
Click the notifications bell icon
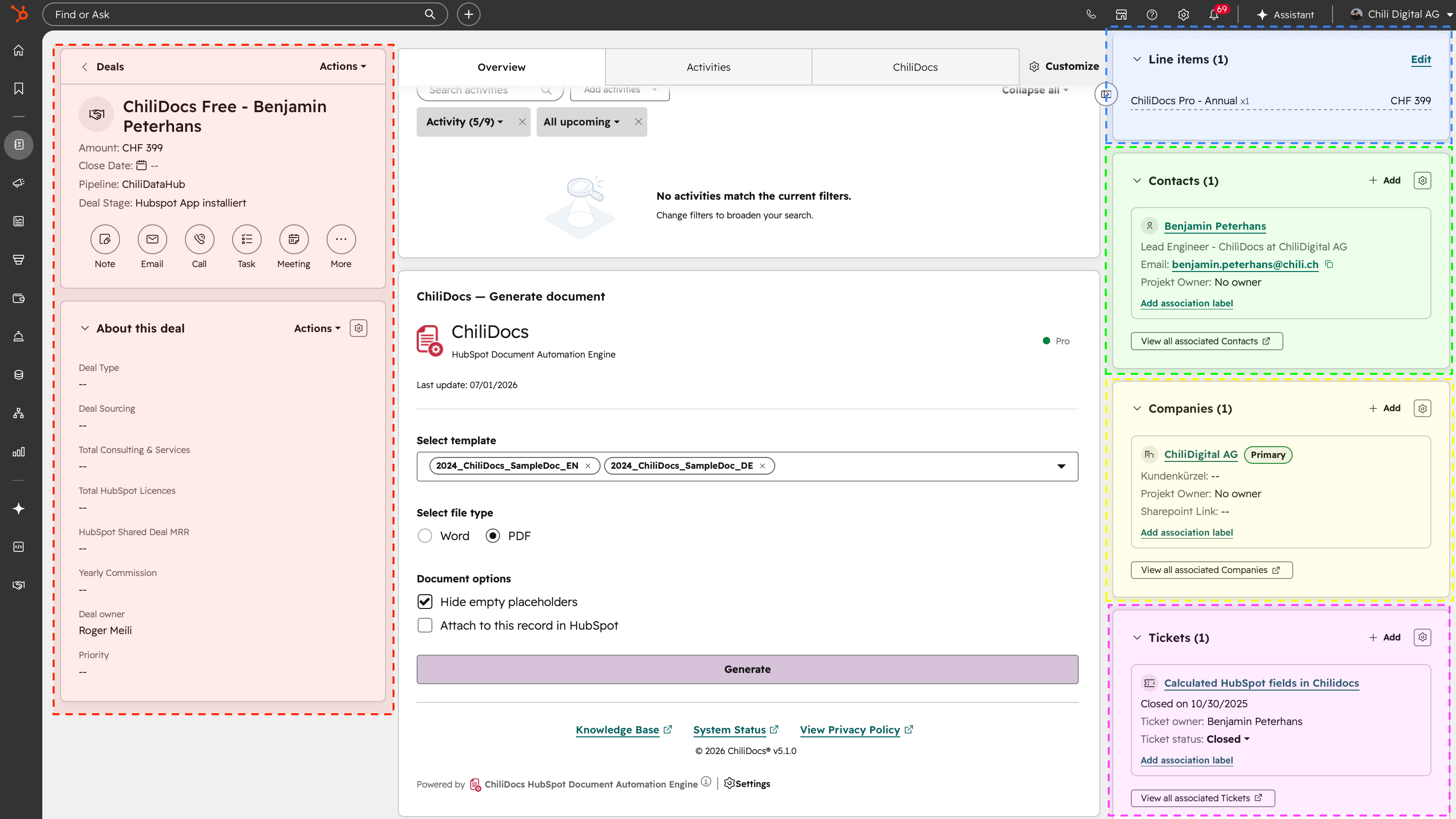pyautogui.click(x=1213, y=15)
